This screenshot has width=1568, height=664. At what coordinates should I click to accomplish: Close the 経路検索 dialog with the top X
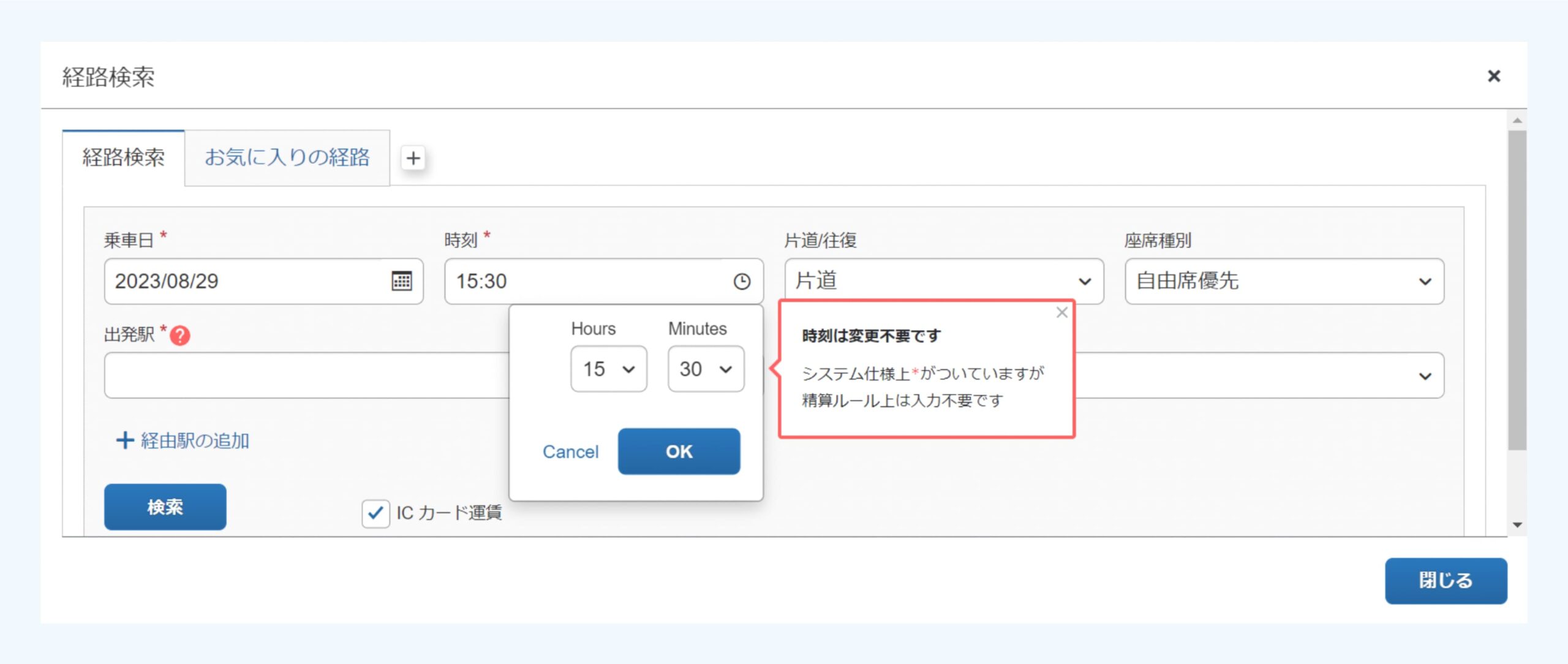click(1493, 76)
